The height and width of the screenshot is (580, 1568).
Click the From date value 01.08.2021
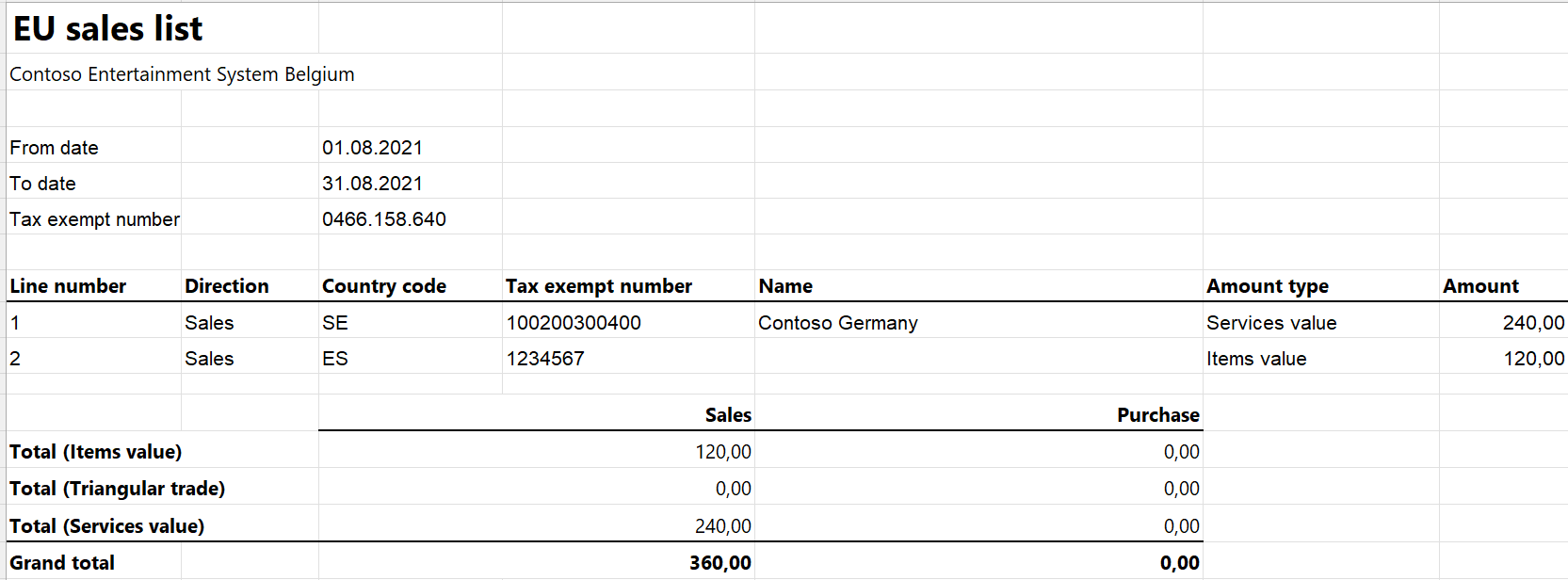[x=372, y=148]
